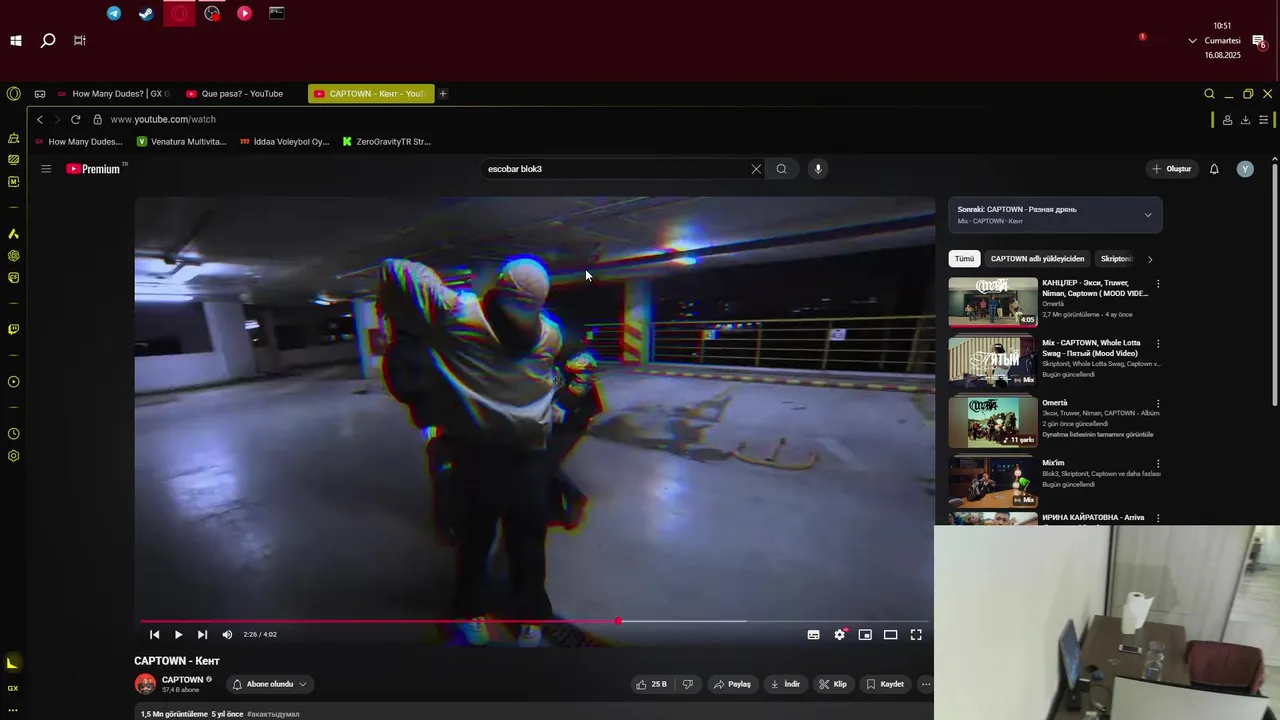
Task: Open options for Omertà playlist
Action: [x=1158, y=404]
